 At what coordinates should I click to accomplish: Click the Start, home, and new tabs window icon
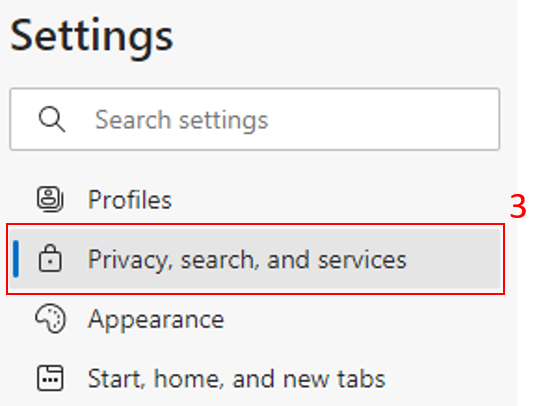[50, 378]
